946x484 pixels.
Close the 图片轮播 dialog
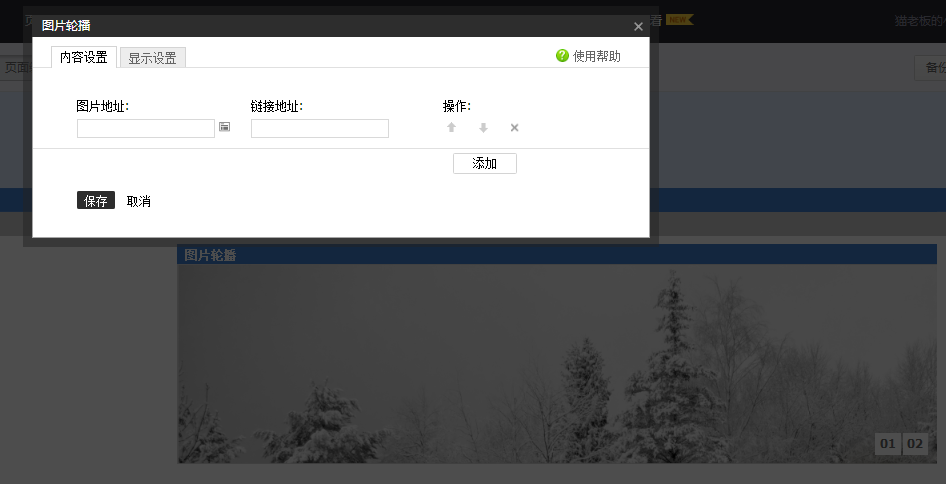tap(638, 26)
